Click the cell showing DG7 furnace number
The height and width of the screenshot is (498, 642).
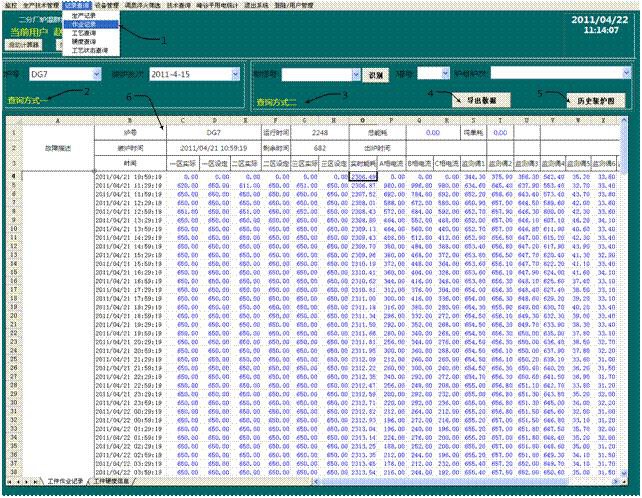point(213,131)
